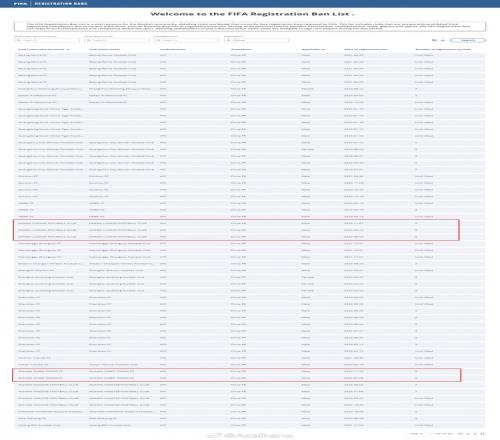Click the search icon in the Association filter field
This screenshot has width=500, height=440.
click(x=229, y=40)
